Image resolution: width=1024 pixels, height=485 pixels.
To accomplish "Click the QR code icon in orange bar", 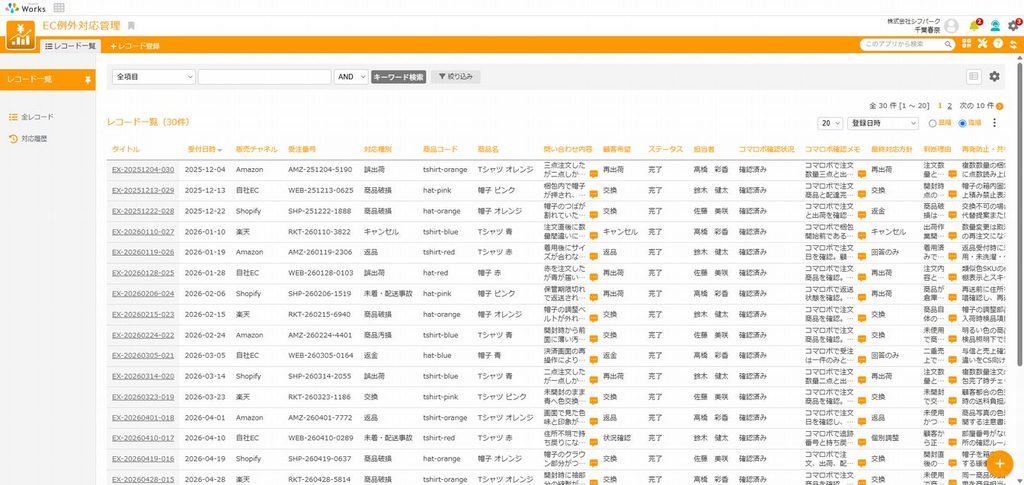I will click(x=967, y=44).
